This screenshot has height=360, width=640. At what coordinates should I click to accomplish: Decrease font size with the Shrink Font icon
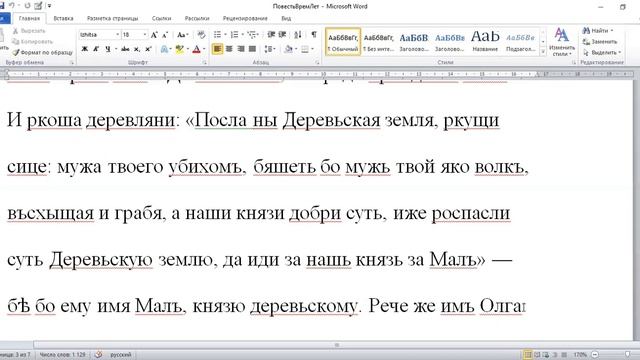pyautogui.click(x=165, y=35)
